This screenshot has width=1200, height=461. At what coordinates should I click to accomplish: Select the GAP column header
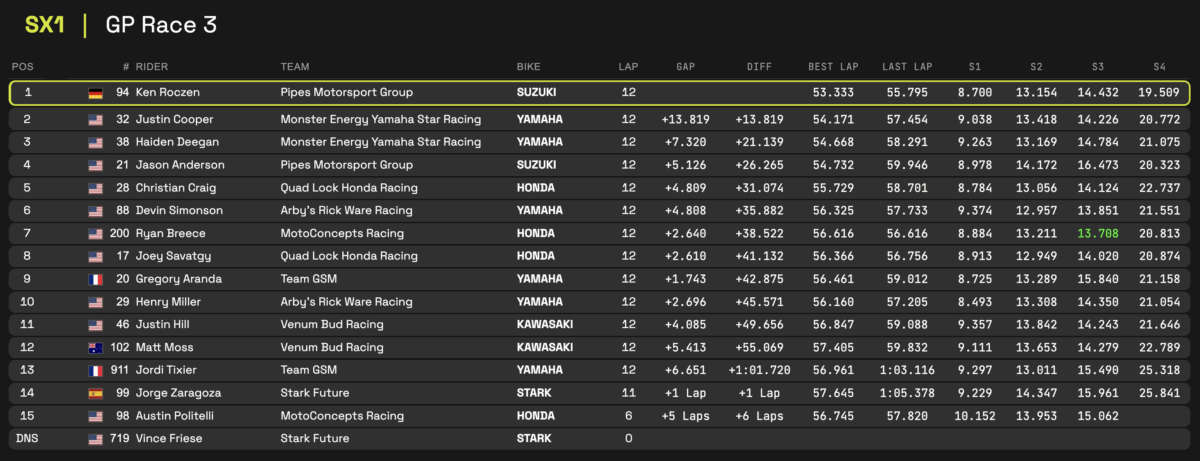tap(685, 67)
